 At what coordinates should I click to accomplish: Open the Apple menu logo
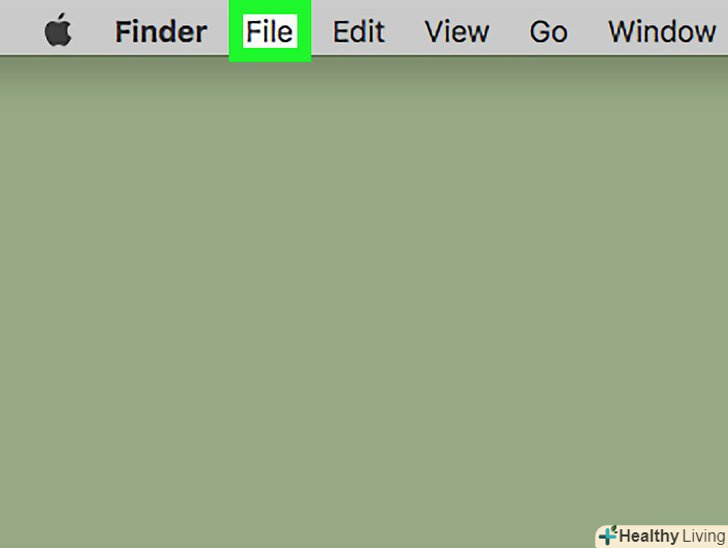[x=58, y=30]
